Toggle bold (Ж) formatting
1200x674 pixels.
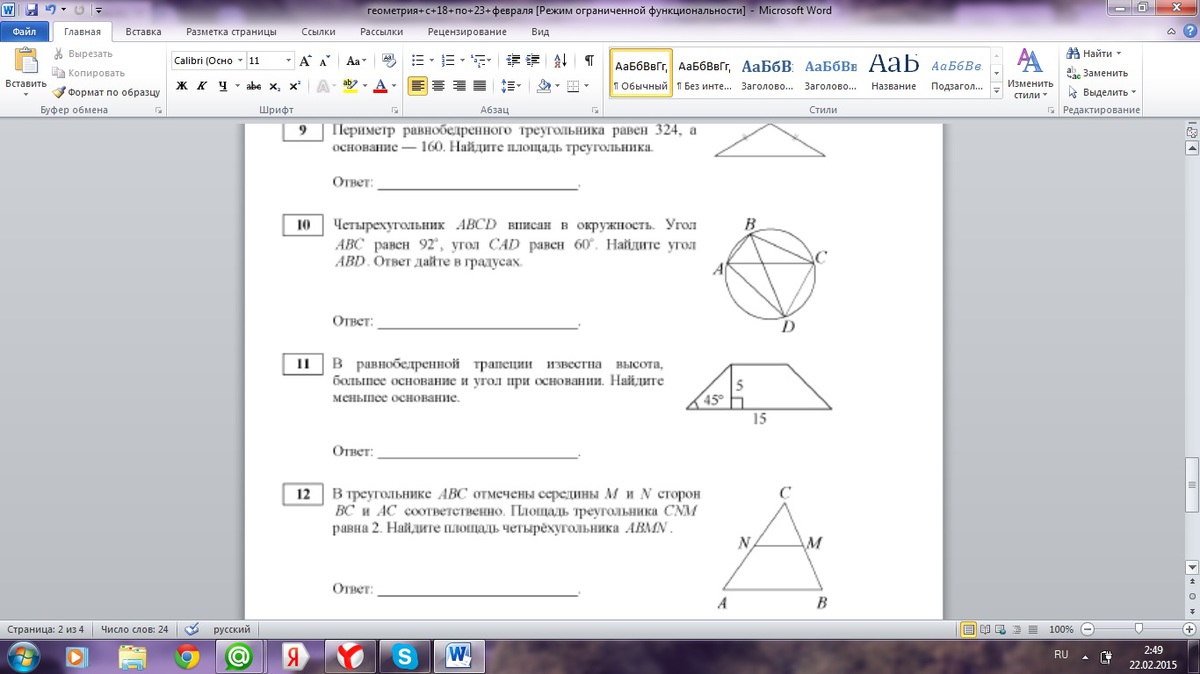tap(181, 86)
